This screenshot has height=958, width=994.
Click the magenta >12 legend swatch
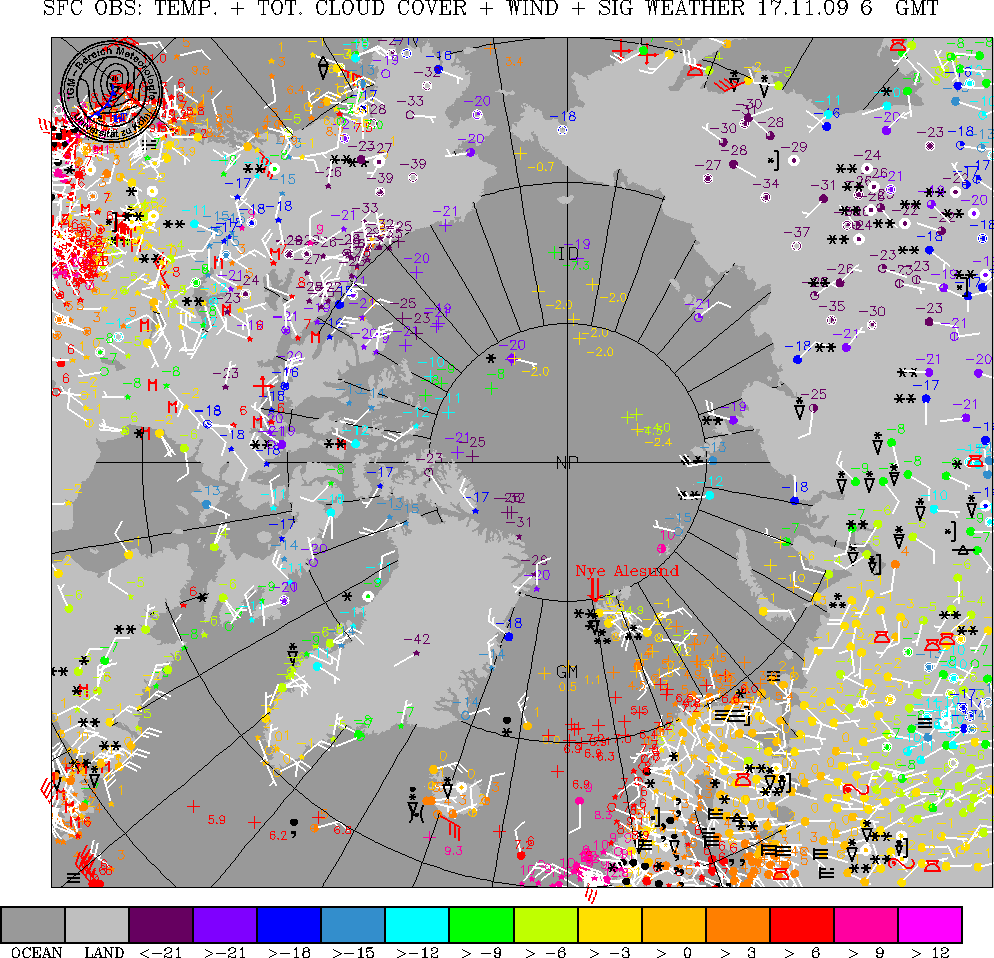coord(929,925)
